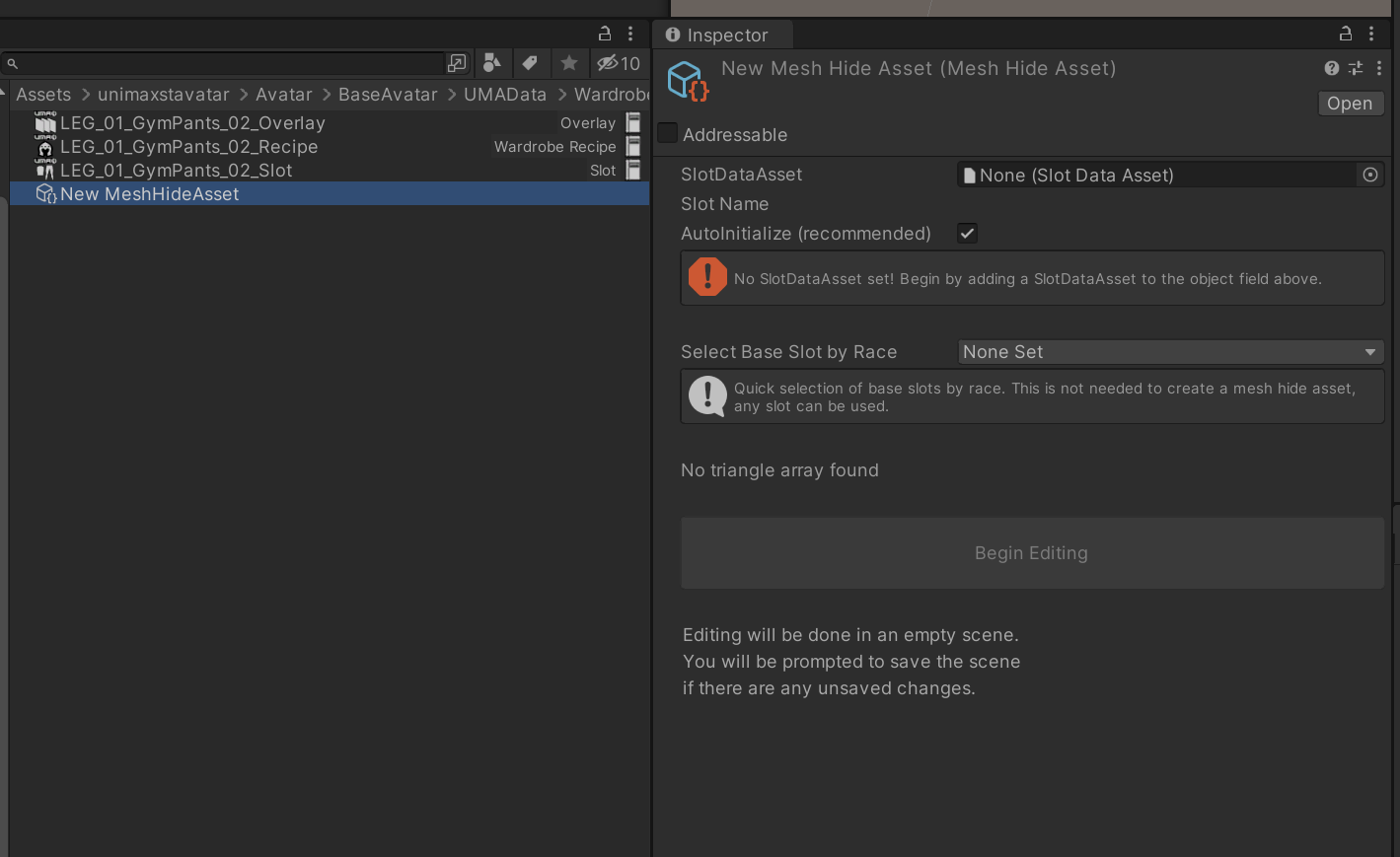This screenshot has height=857, width=1400.
Task: Enable the Addressable checkbox
Action: tap(668, 133)
